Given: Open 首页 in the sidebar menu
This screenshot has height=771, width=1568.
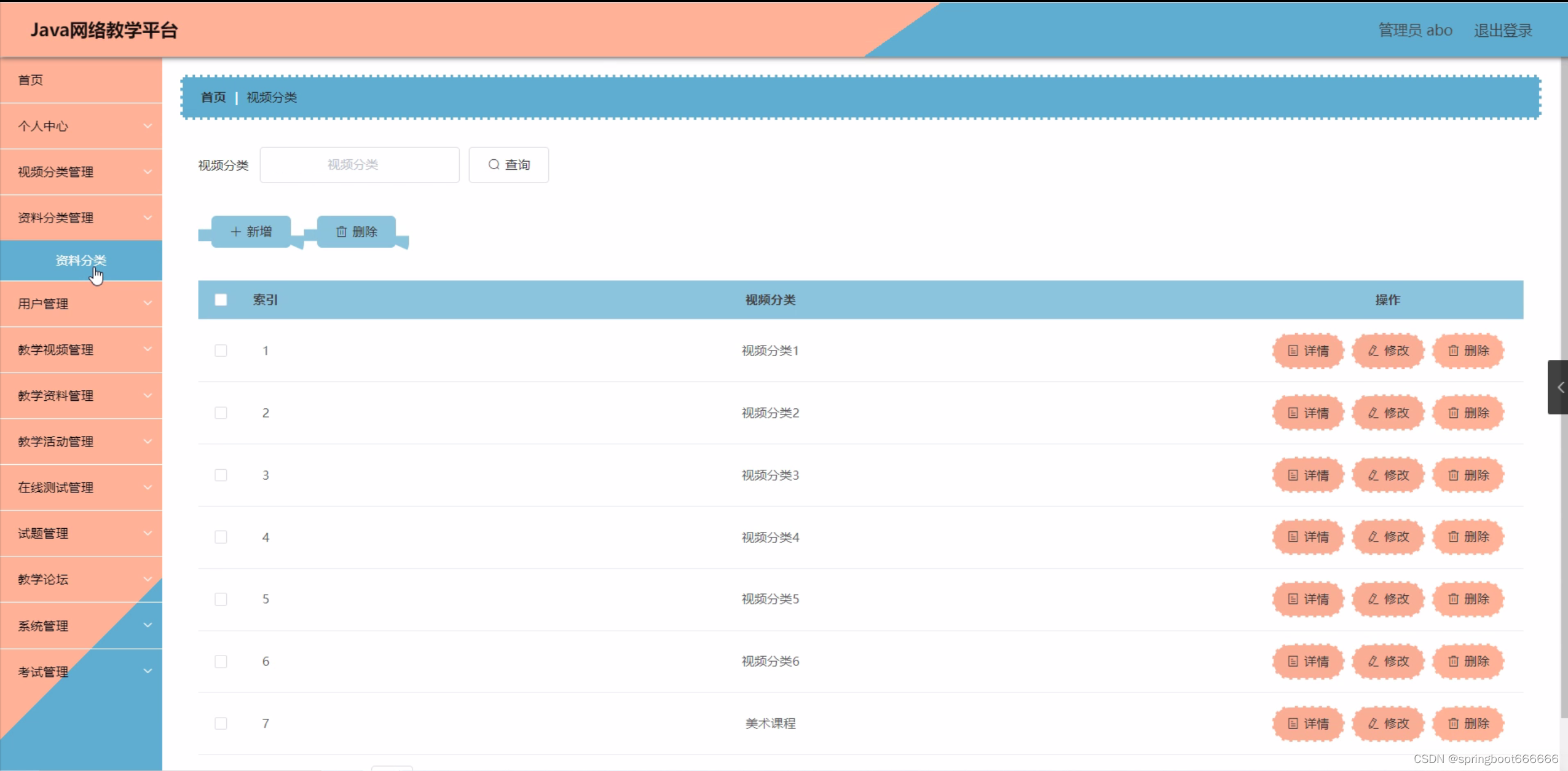Looking at the screenshot, I should (31, 80).
